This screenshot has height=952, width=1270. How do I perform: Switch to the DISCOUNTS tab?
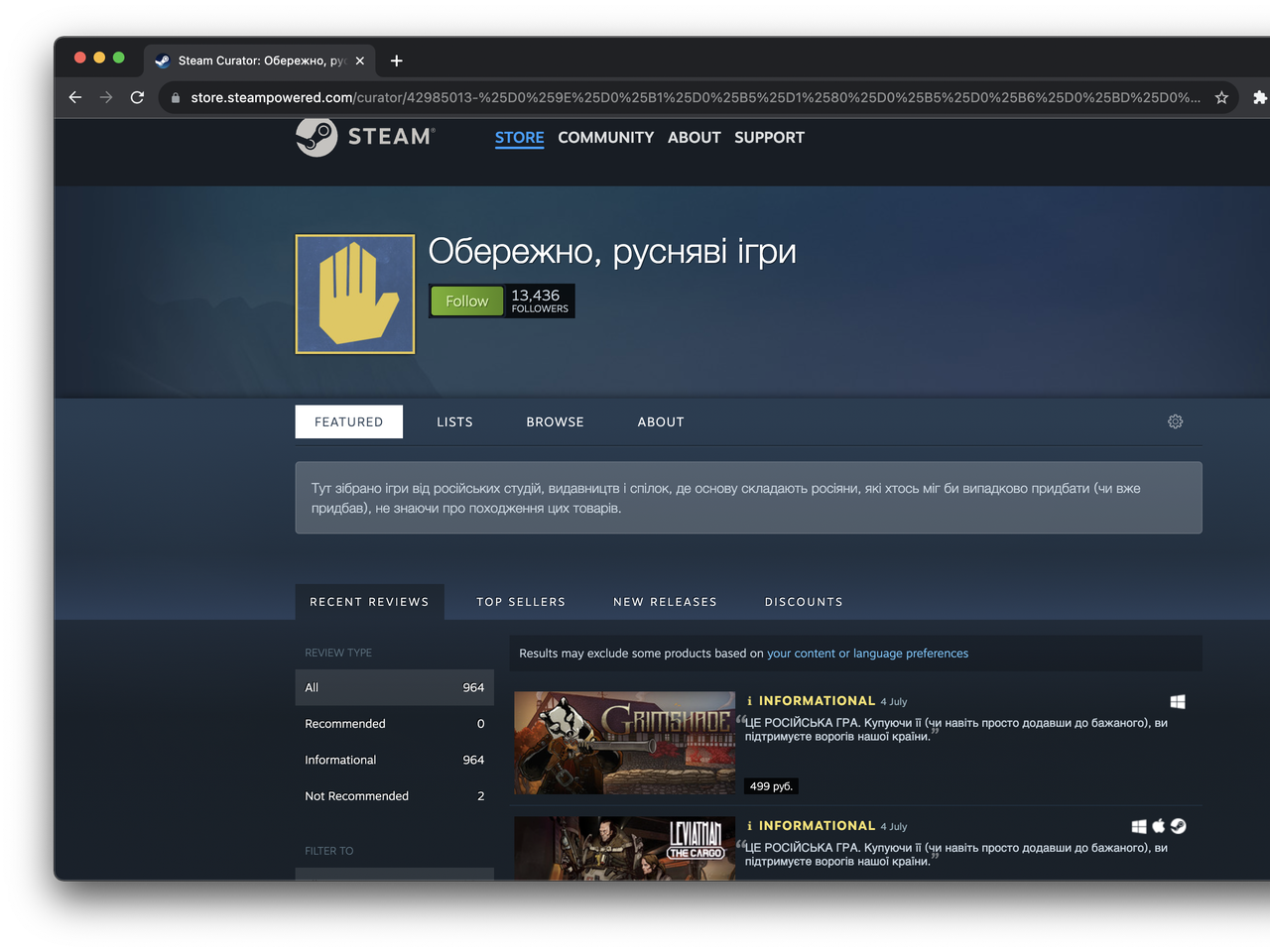[x=804, y=602]
